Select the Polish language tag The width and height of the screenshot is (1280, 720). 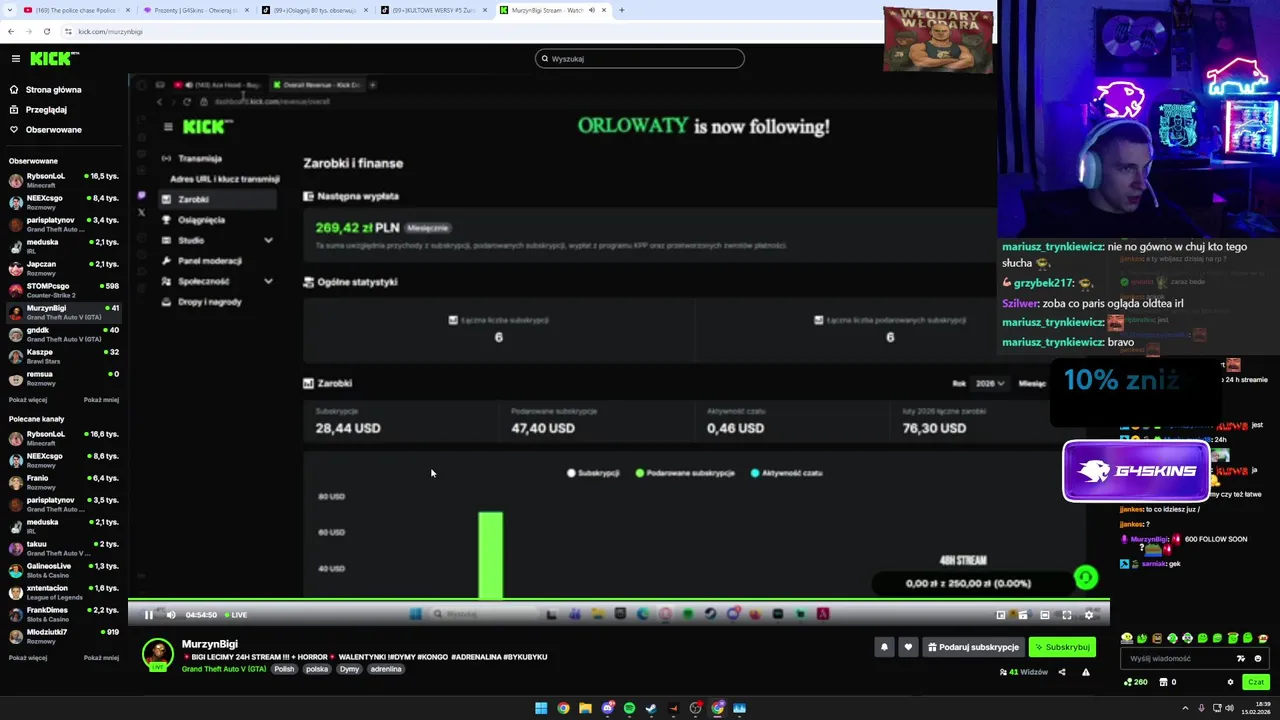[285, 669]
